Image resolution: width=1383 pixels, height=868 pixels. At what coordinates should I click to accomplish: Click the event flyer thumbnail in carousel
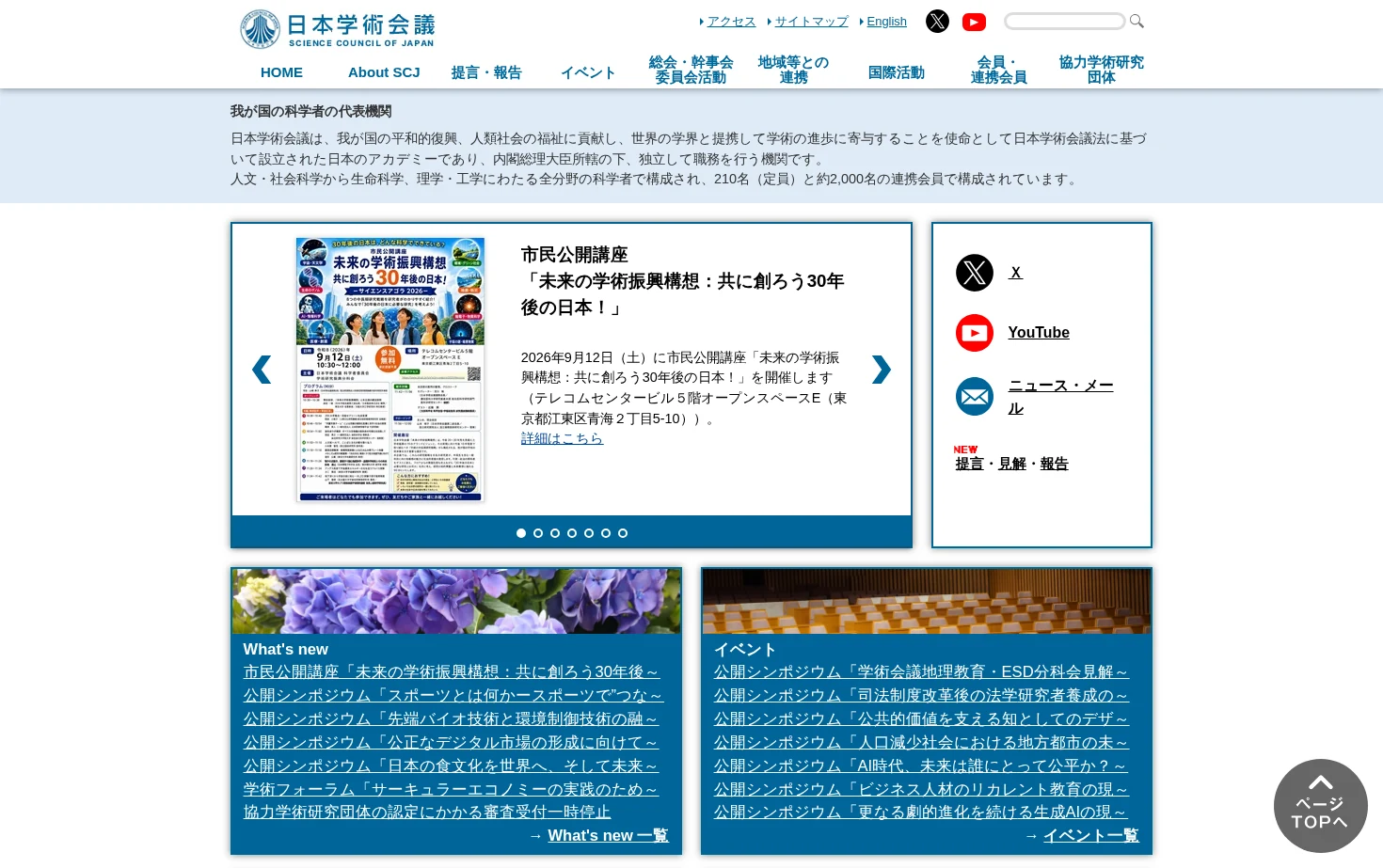coord(390,370)
